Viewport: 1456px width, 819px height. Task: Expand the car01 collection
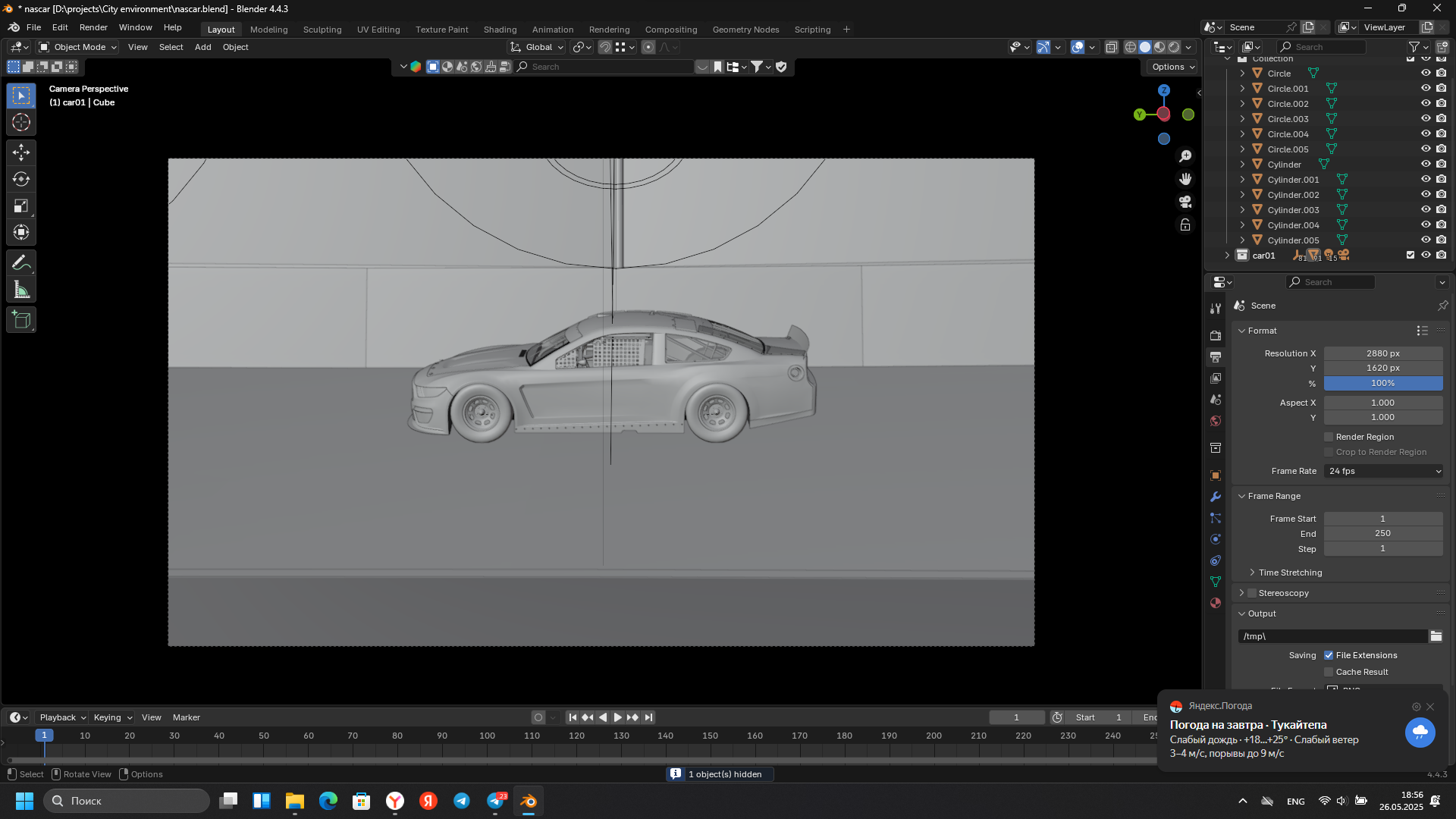1227,256
